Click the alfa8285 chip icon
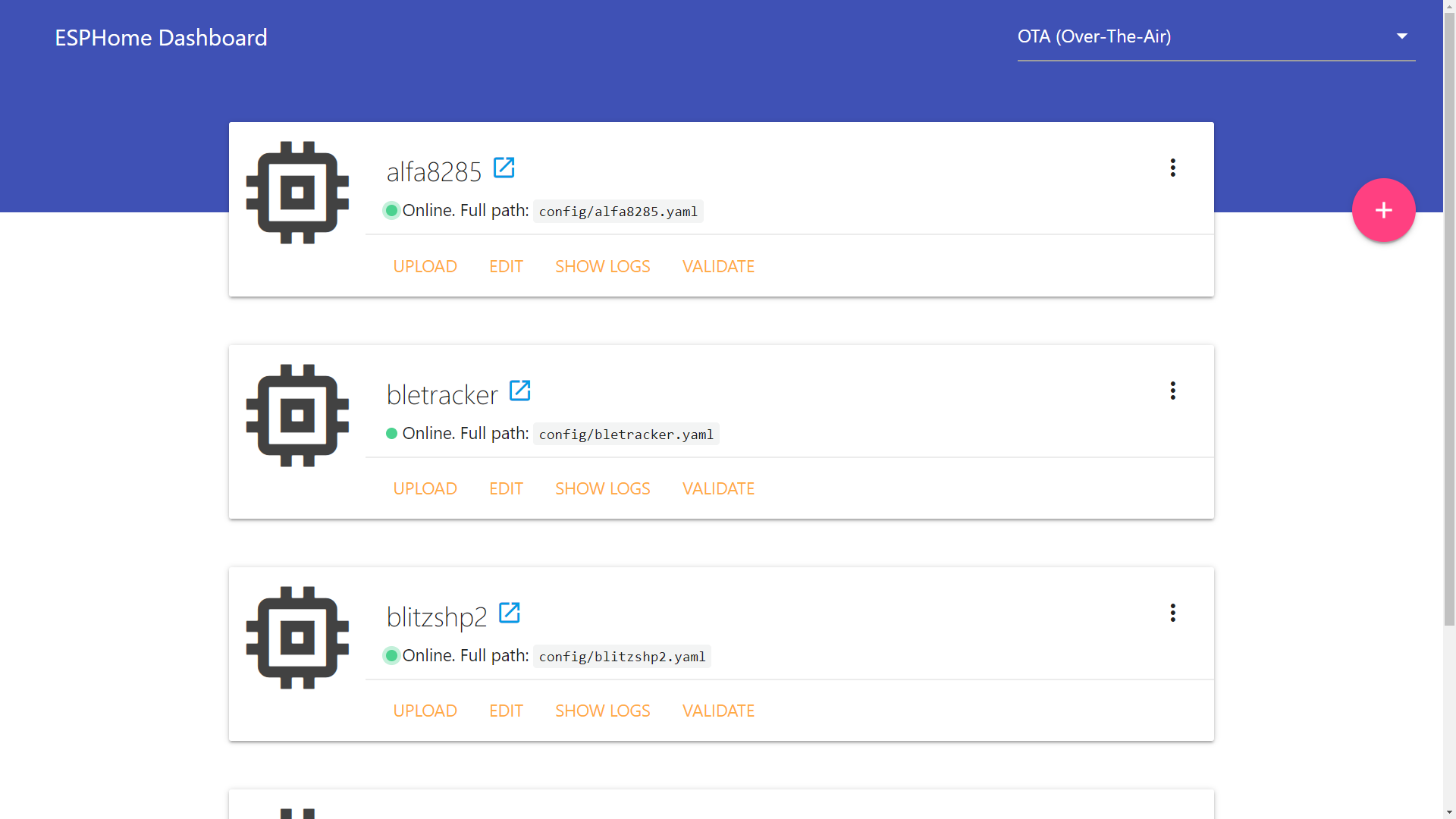Image resolution: width=1456 pixels, height=819 pixels. pyautogui.click(x=297, y=193)
